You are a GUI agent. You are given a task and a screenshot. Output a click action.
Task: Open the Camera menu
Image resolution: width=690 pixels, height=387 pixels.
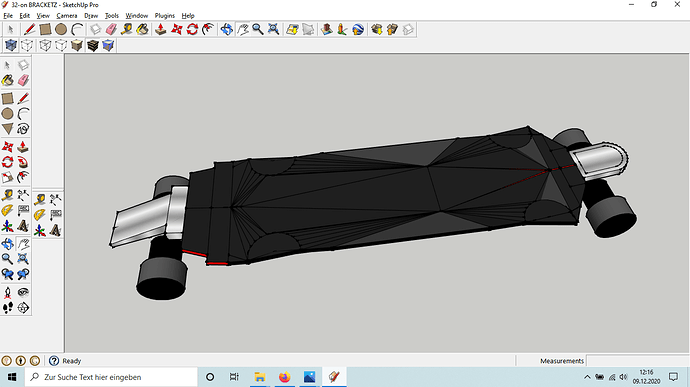(67, 15)
